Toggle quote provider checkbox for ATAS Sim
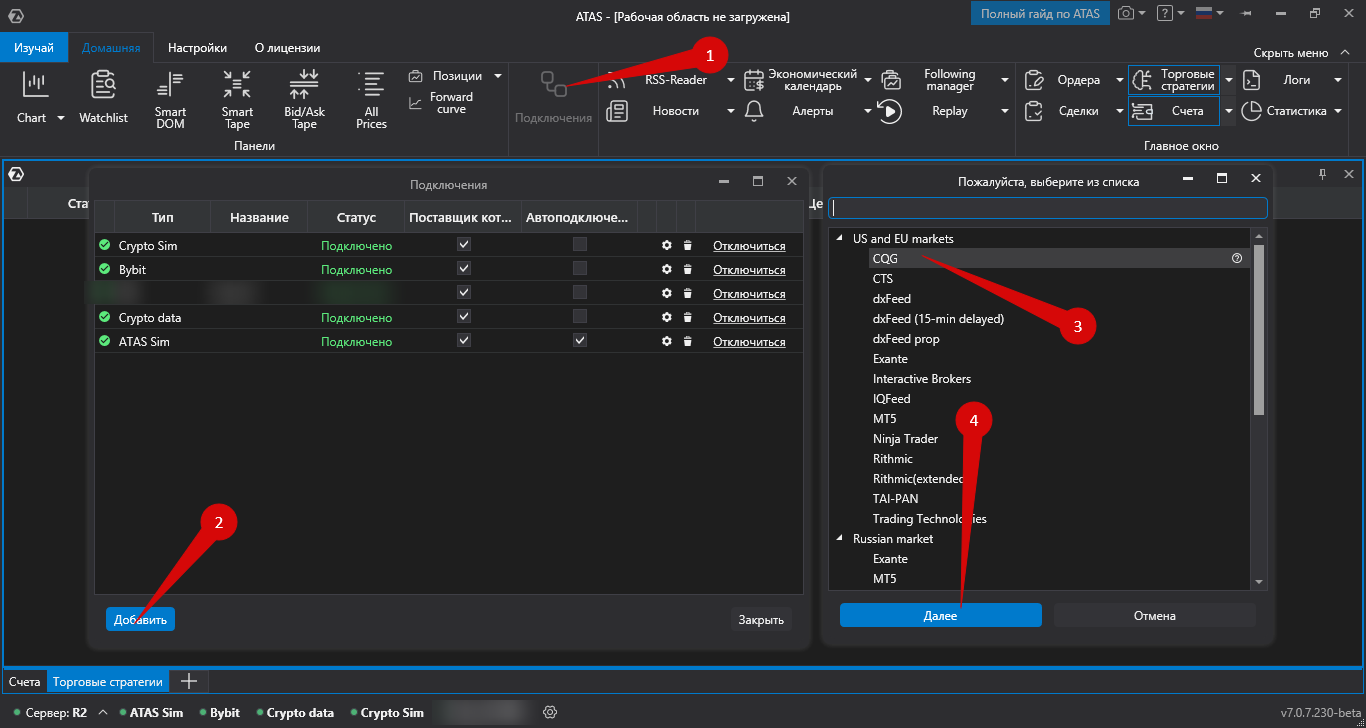This screenshot has width=1366, height=728. point(463,341)
